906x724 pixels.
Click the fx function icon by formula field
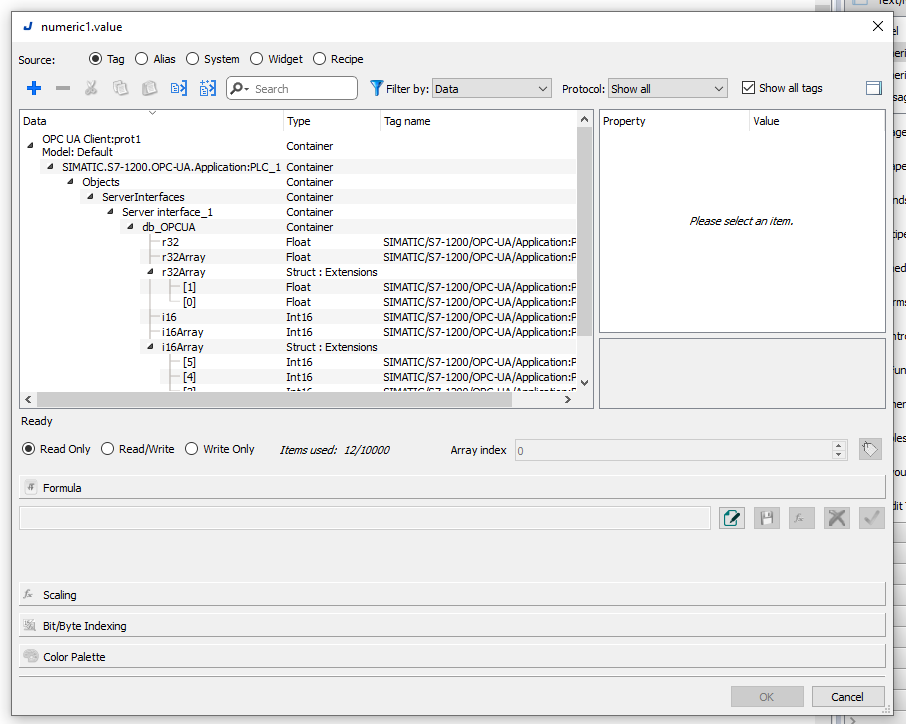(x=801, y=518)
